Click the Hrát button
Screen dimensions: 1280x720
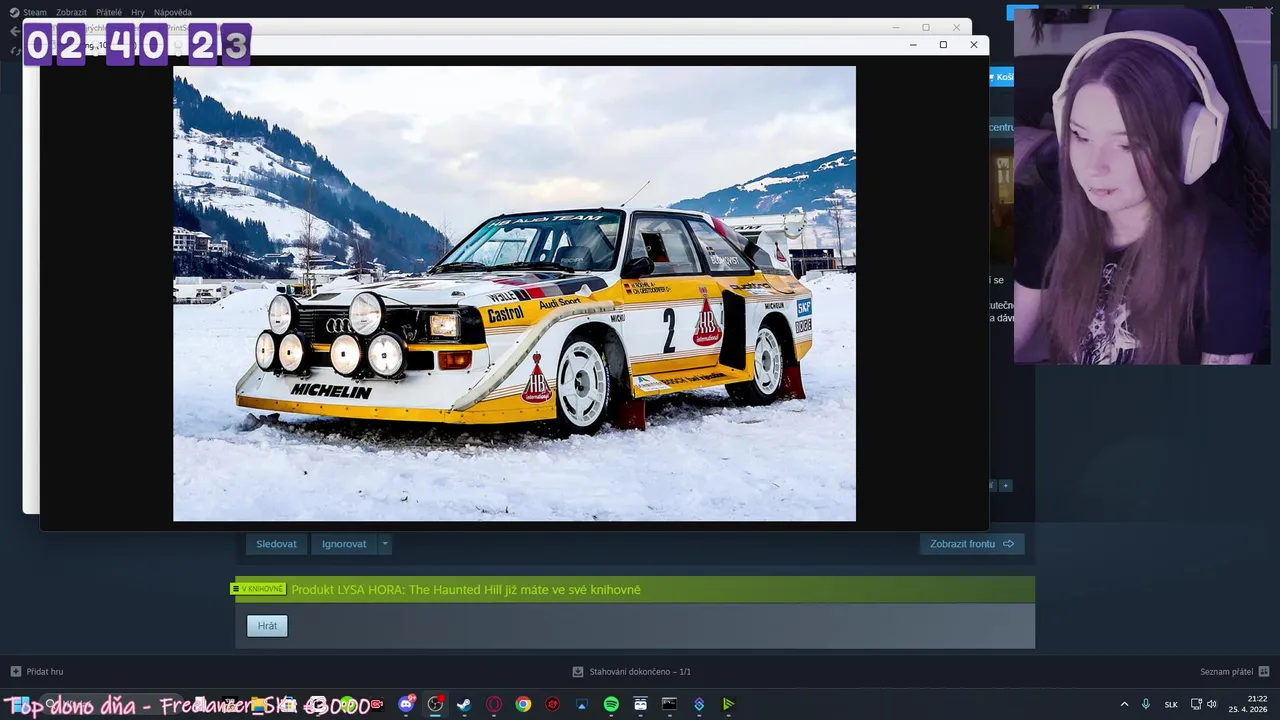[x=267, y=626]
